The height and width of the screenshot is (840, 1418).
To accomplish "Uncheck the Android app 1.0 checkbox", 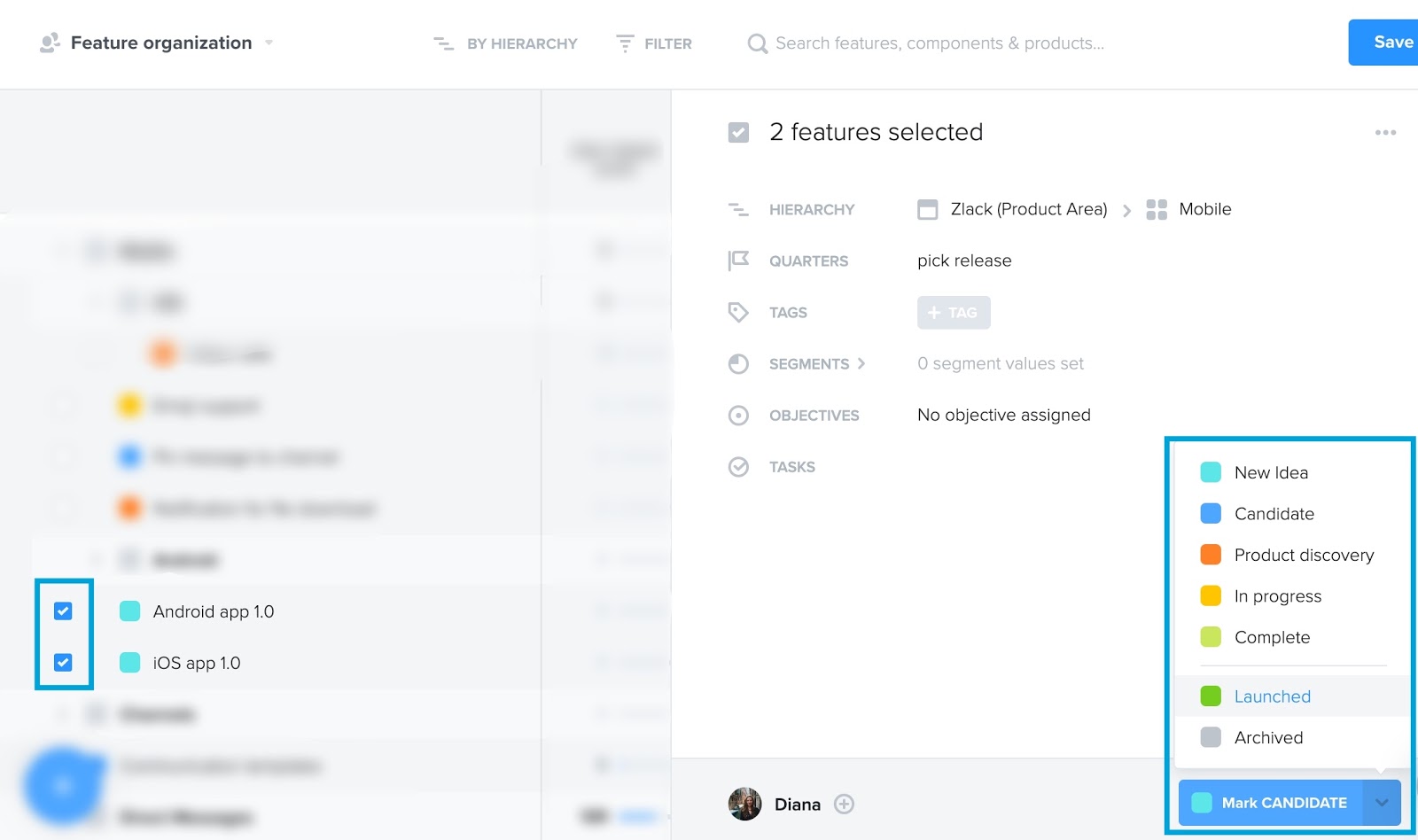I will (63, 611).
